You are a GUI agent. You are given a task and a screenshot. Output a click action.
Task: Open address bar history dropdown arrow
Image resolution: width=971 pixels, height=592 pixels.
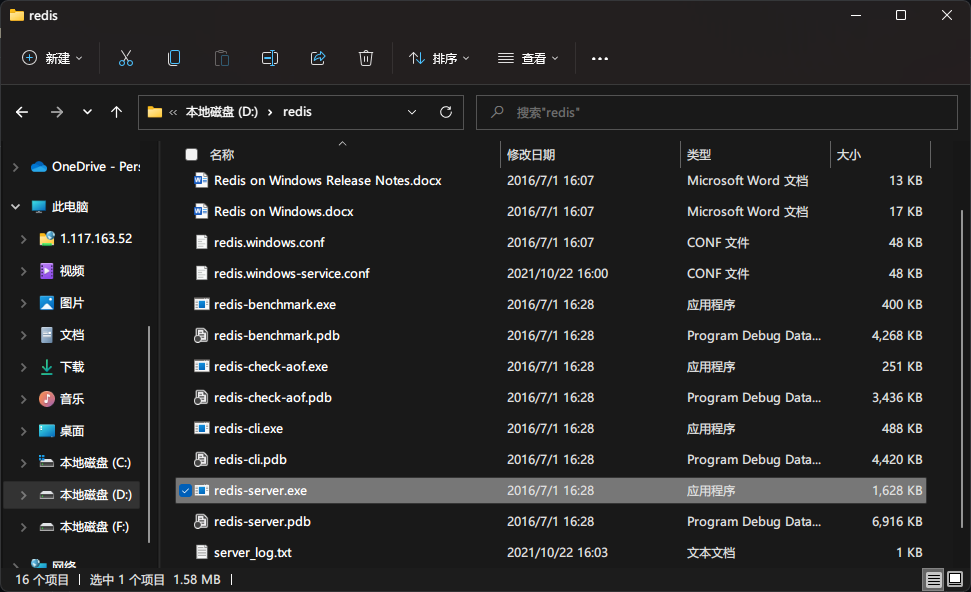tap(412, 112)
